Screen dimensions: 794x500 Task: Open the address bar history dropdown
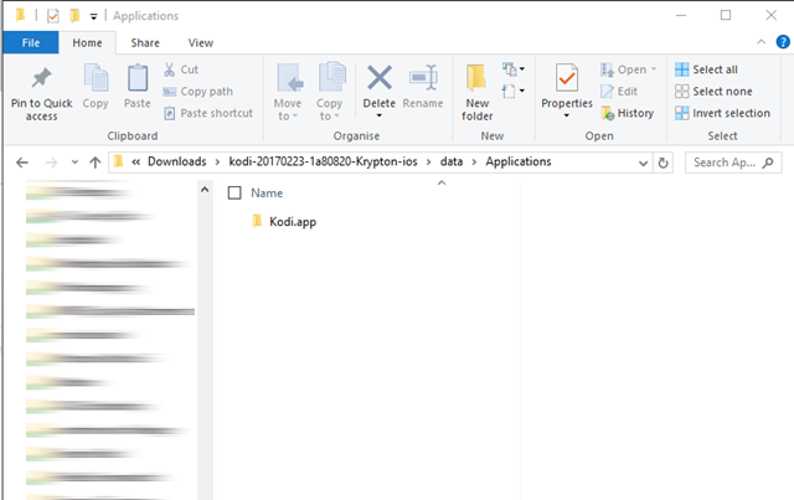[x=643, y=162]
